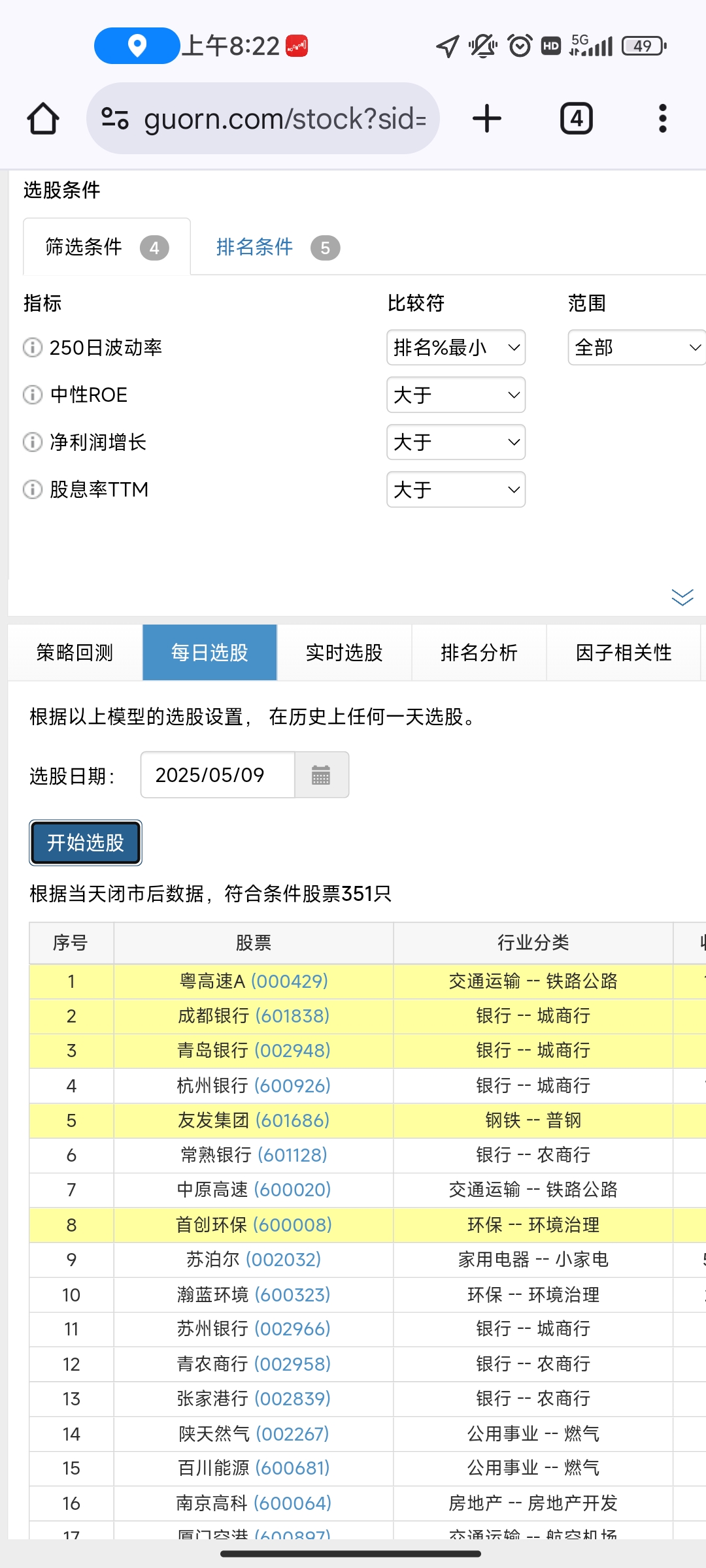Open stock link 粤高速A (000429)

pyautogui.click(x=254, y=981)
